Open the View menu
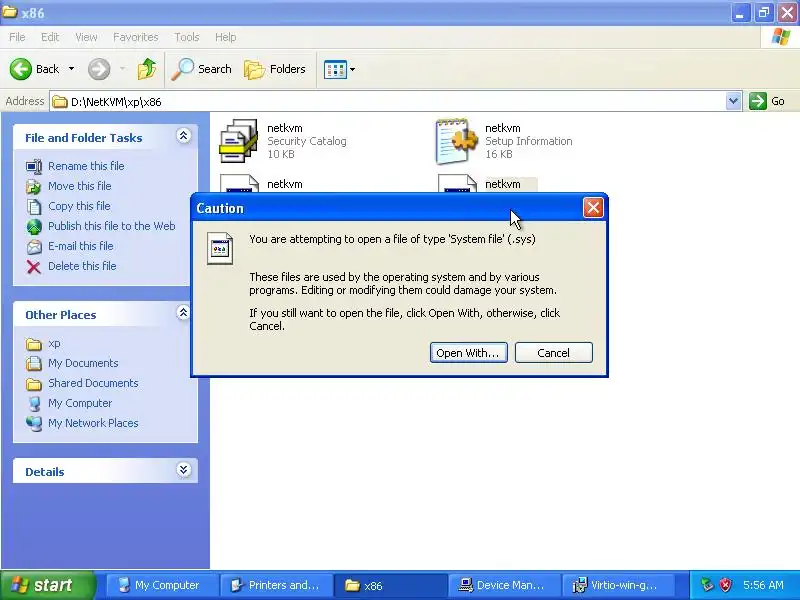Viewport: 800px width, 600px height. pos(86,37)
